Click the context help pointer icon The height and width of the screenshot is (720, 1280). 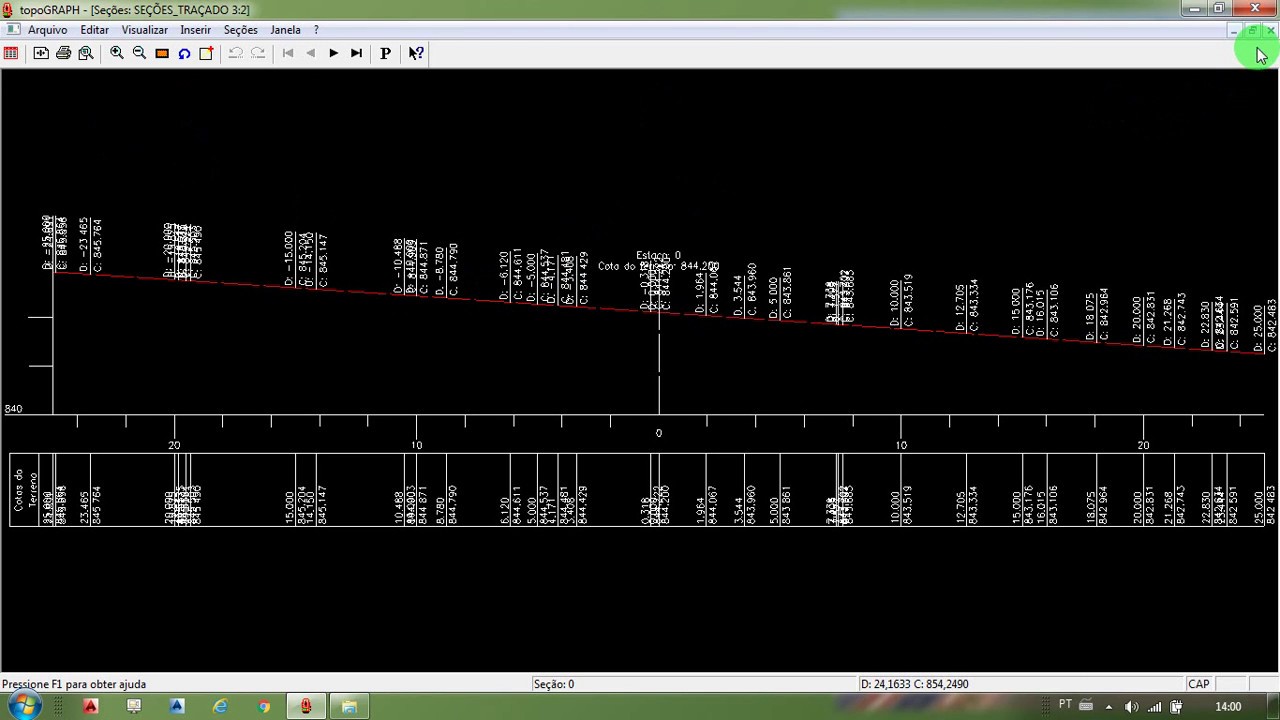pyautogui.click(x=416, y=53)
